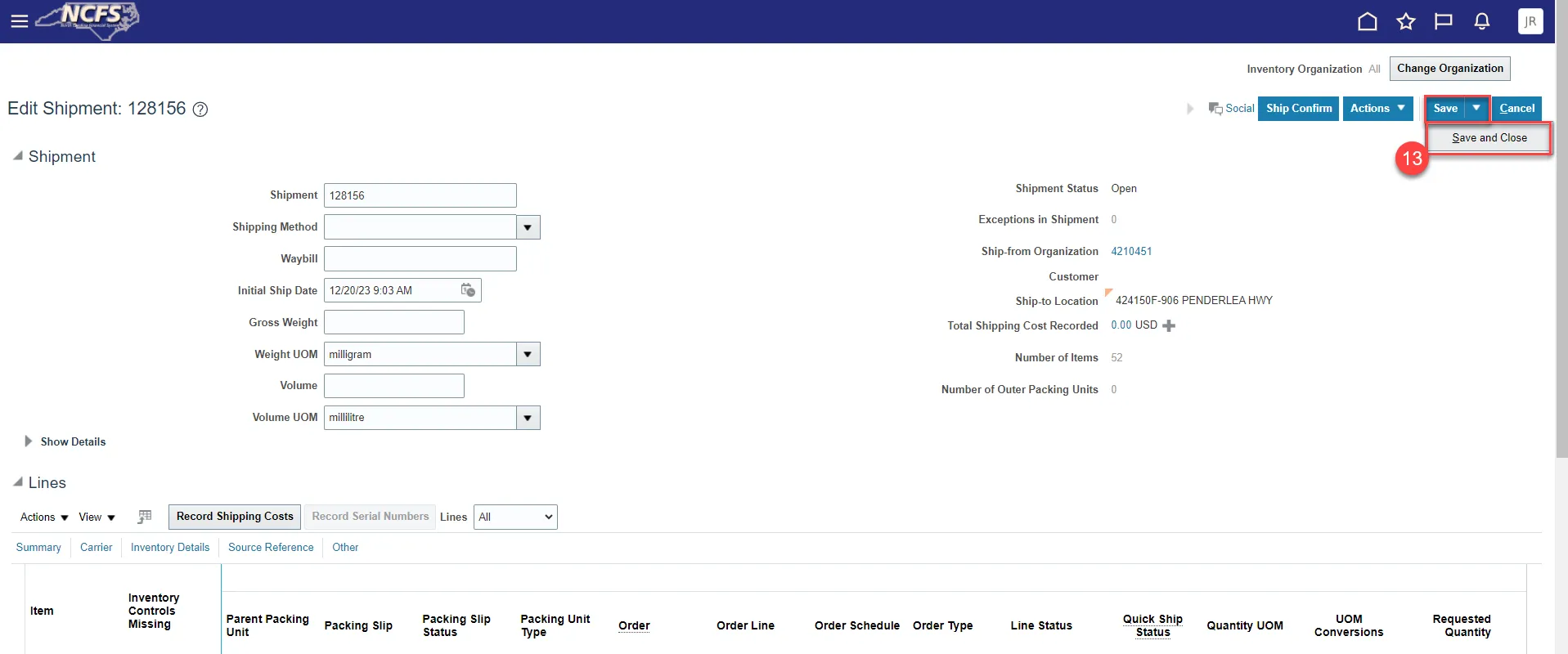Click Record Shipping Costs
This screenshot has height=654, width=1568.
tap(235, 517)
